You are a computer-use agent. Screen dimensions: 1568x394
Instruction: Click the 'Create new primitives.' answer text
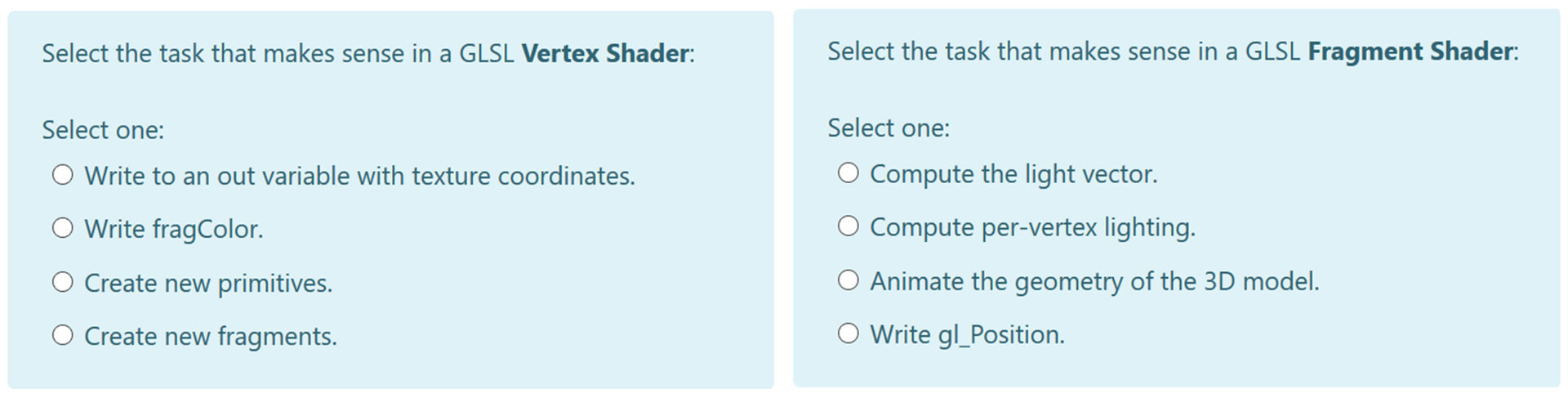coord(208,284)
